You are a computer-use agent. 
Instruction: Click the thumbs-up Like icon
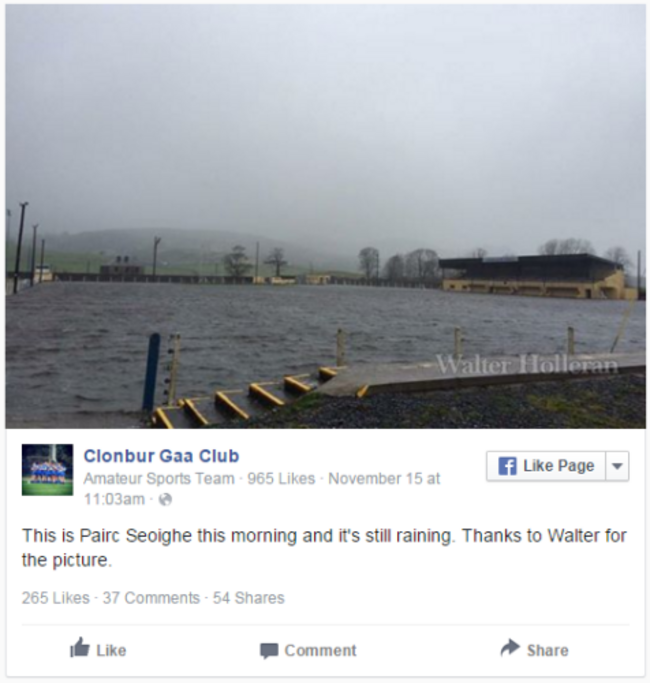[x=80, y=648]
